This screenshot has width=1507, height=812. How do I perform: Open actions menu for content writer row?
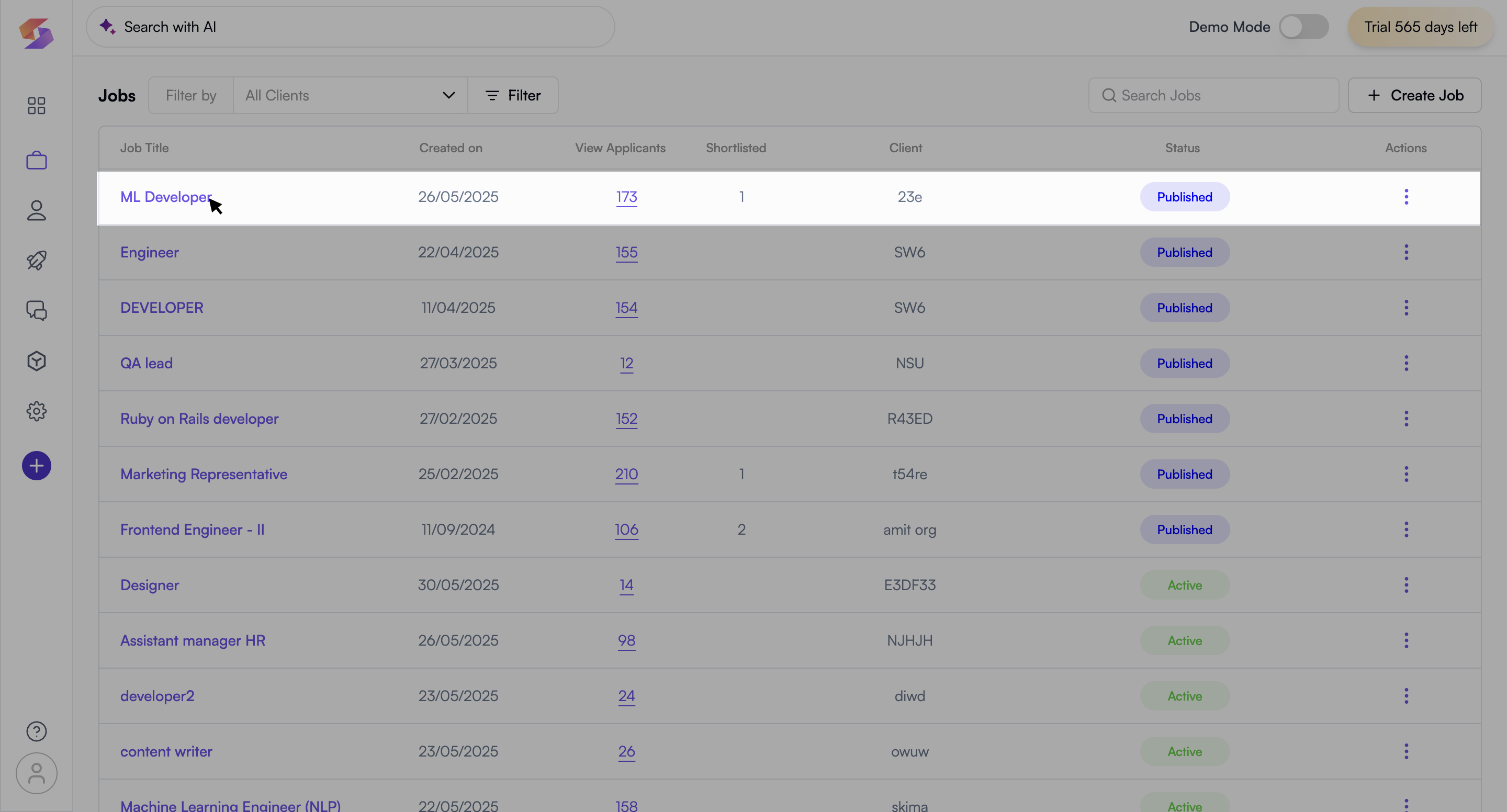coord(1406,751)
